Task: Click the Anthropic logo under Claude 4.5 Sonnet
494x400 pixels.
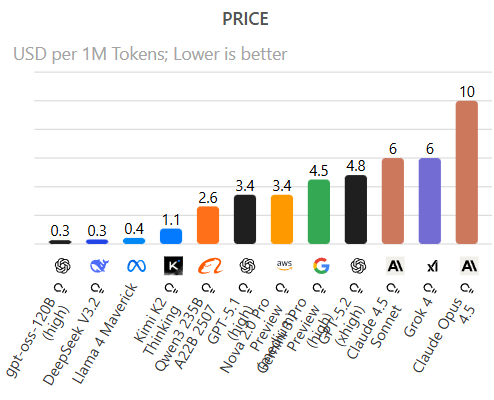Action: pos(395,266)
